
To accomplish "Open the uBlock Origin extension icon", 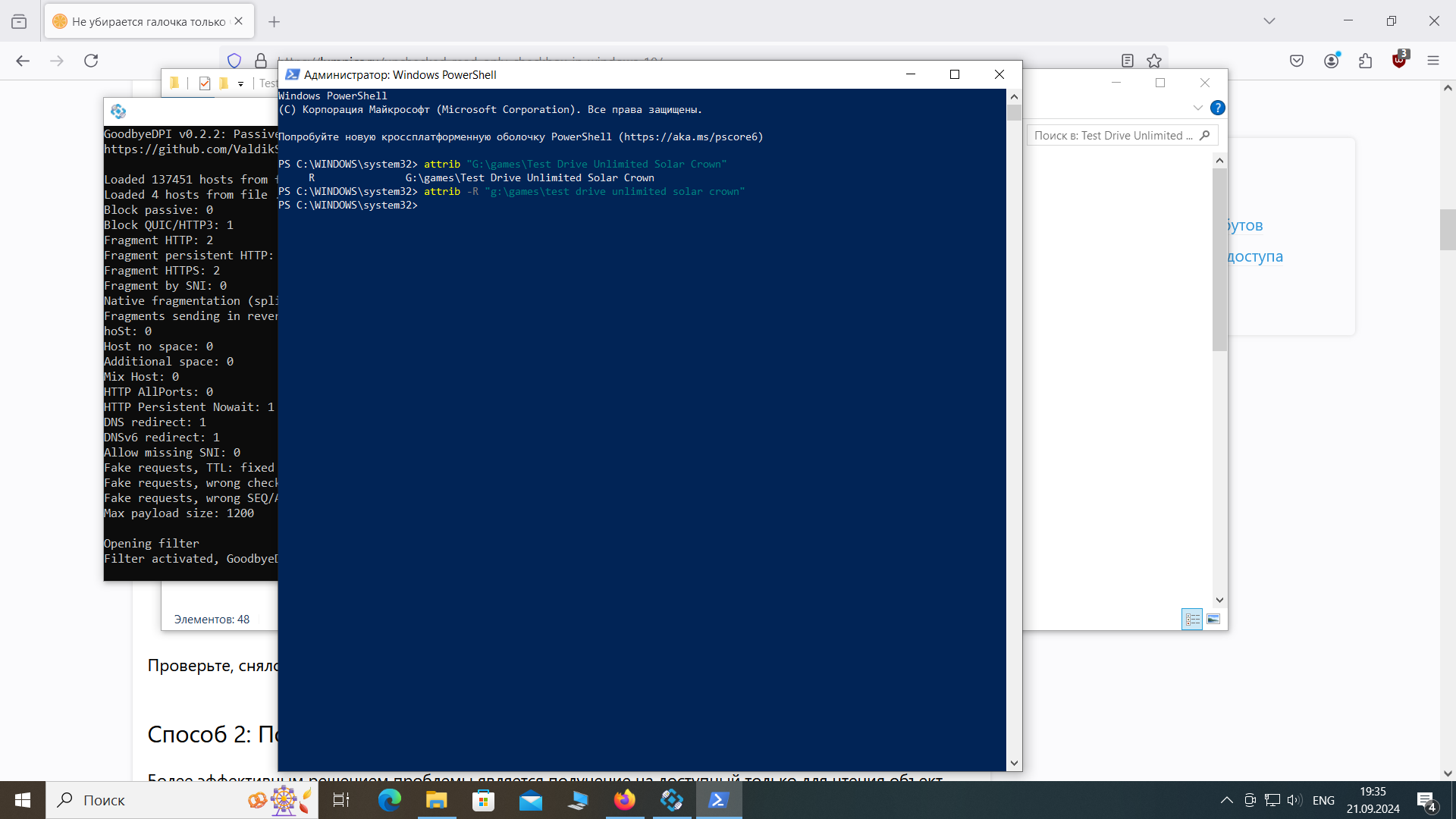I will pyautogui.click(x=1399, y=60).
